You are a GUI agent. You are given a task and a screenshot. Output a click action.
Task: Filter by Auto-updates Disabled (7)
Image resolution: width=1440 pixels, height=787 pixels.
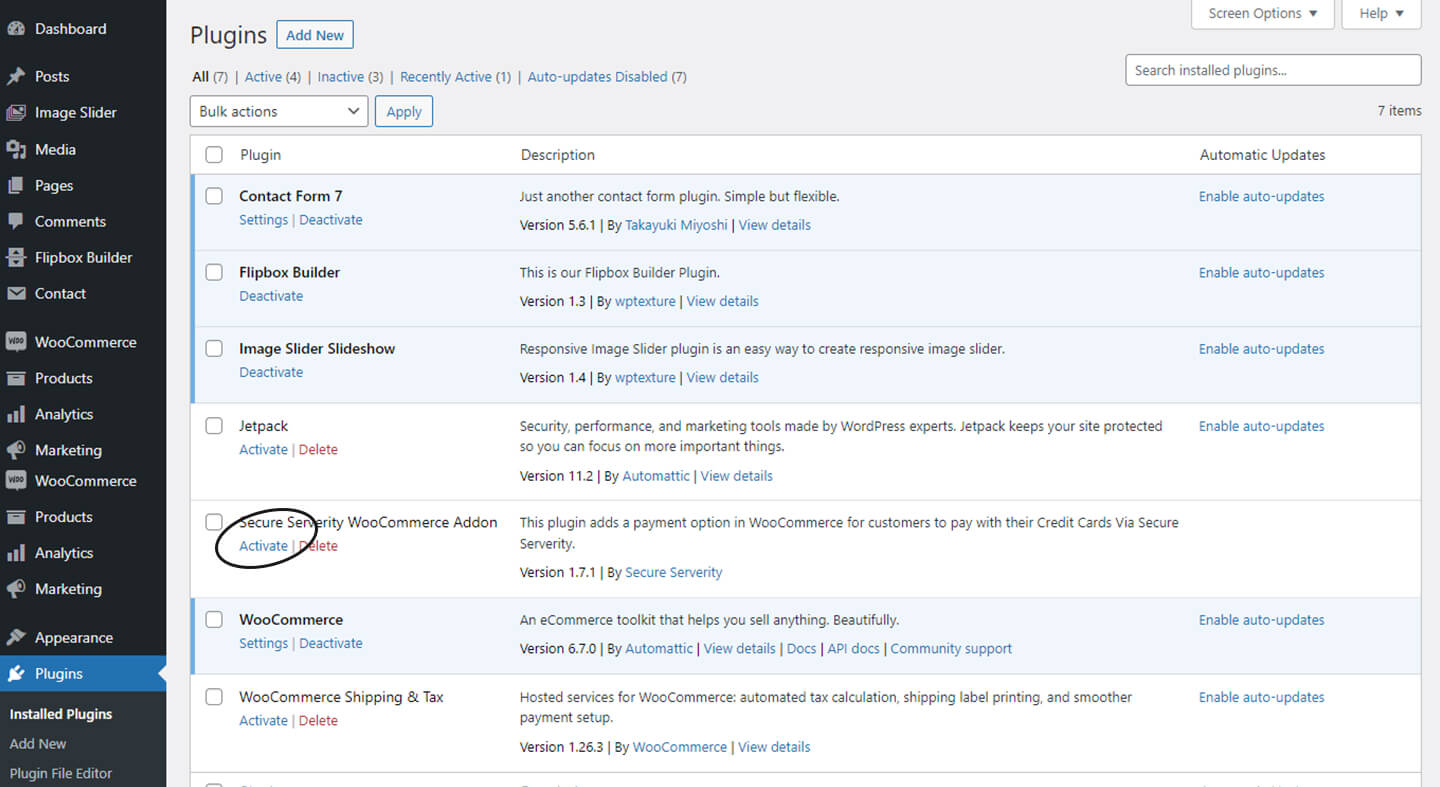(x=607, y=77)
